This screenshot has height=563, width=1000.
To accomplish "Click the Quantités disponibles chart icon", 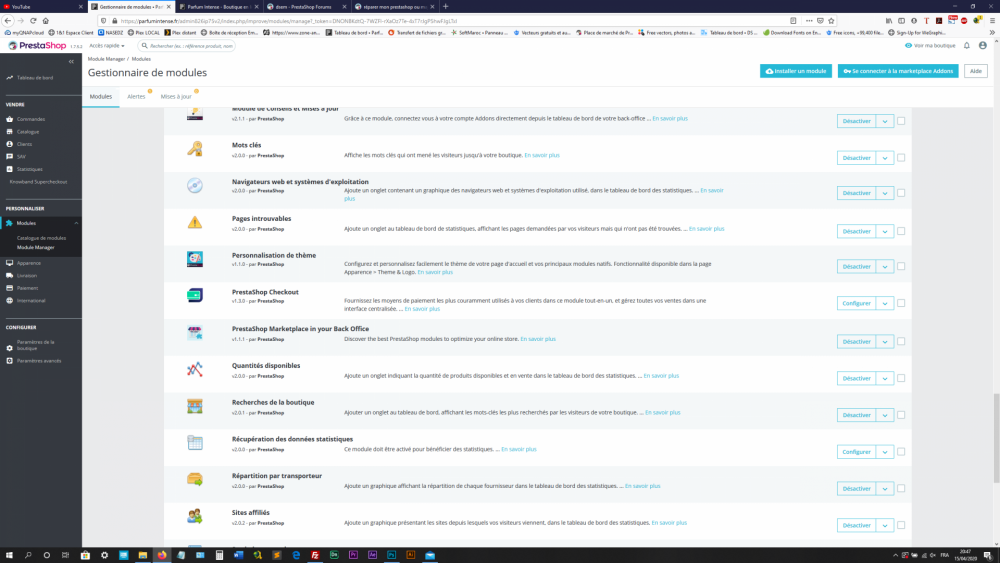I will pos(195,369).
